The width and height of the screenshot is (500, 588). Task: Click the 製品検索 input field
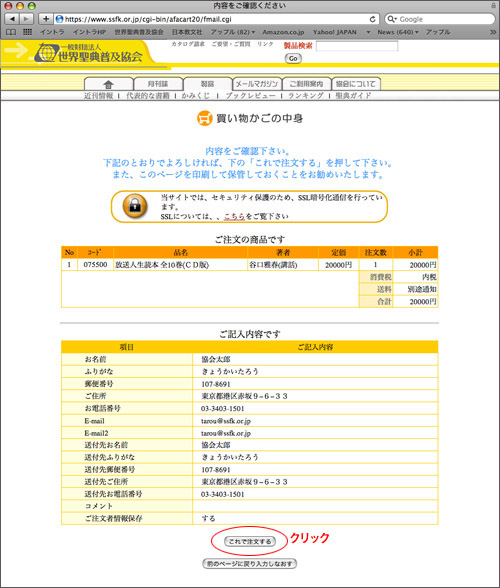[x=357, y=46]
